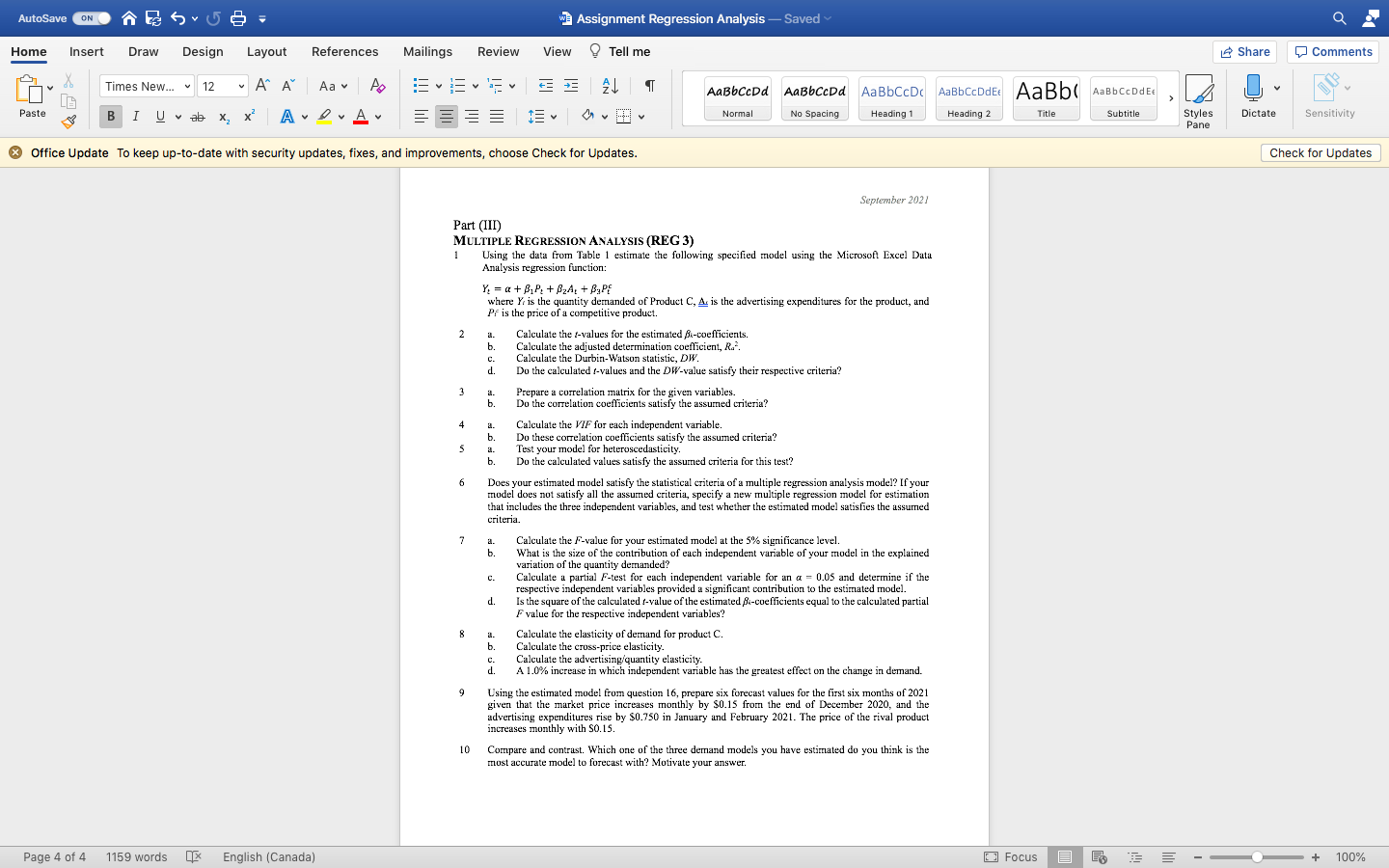Viewport: 1389px width, 868px height.
Task: Toggle superscript formatting
Action: click(x=249, y=117)
